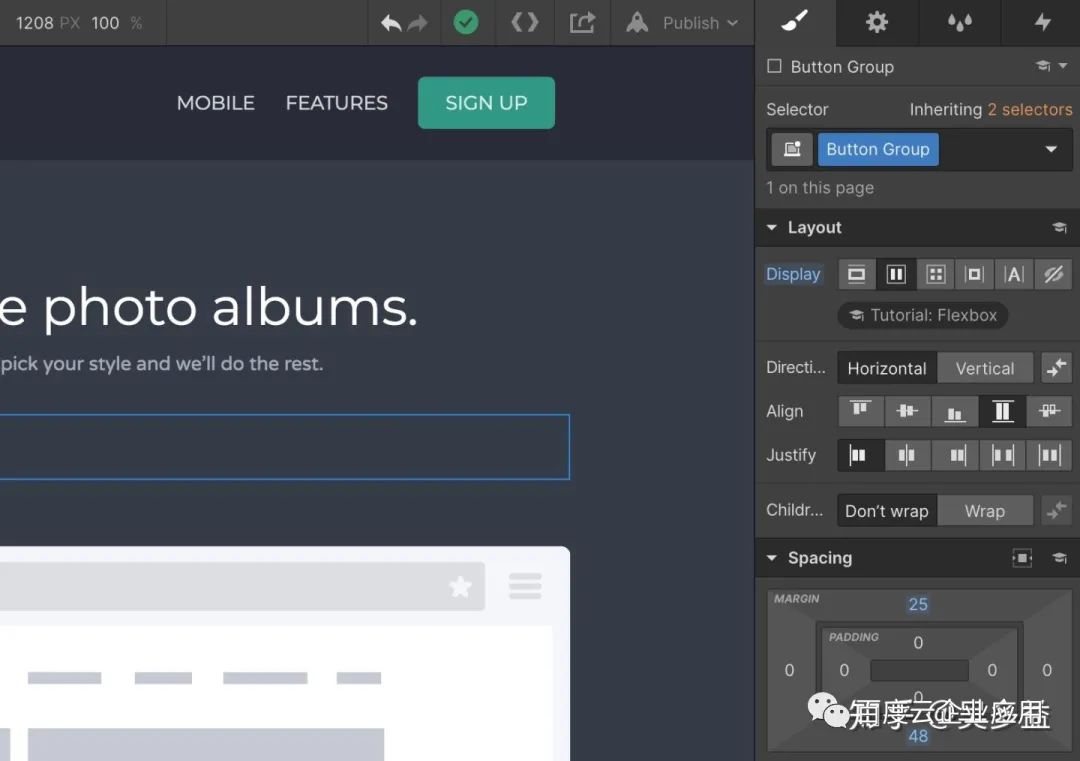Select Don't wrap for children
The width and height of the screenshot is (1080, 761).
pyautogui.click(x=887, y=511)
